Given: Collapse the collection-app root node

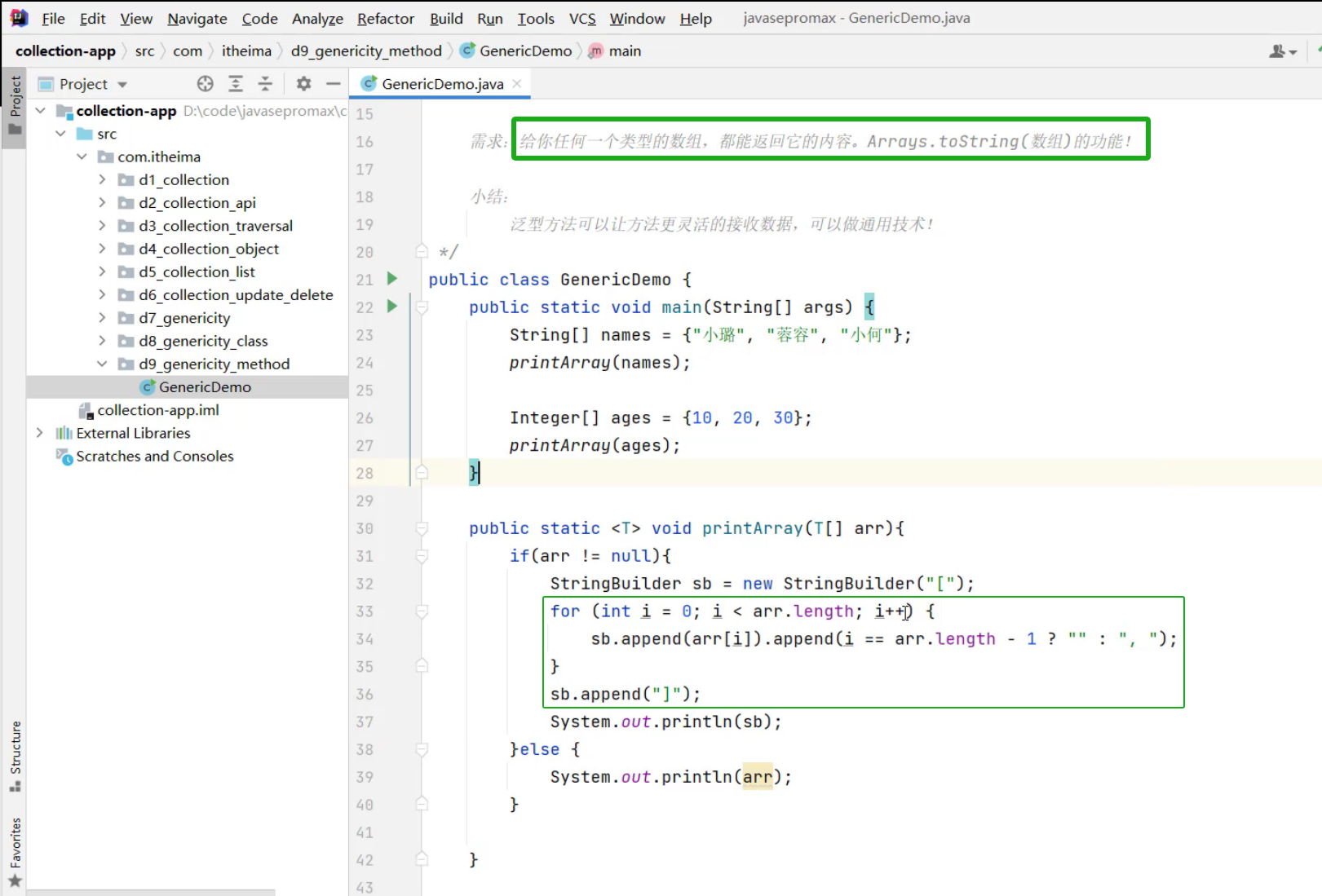Looking at the screenshot, I should 40,111.
